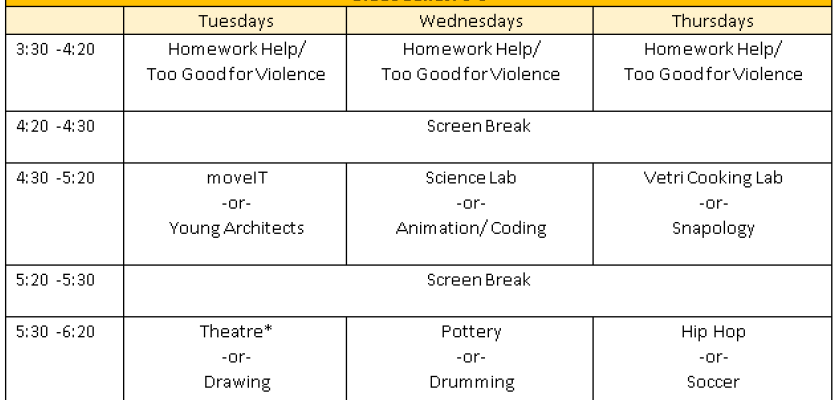Select the 5:30 -6:20 time cell
This screenshot has width=837, height=400.
click(x=57, y=332)
